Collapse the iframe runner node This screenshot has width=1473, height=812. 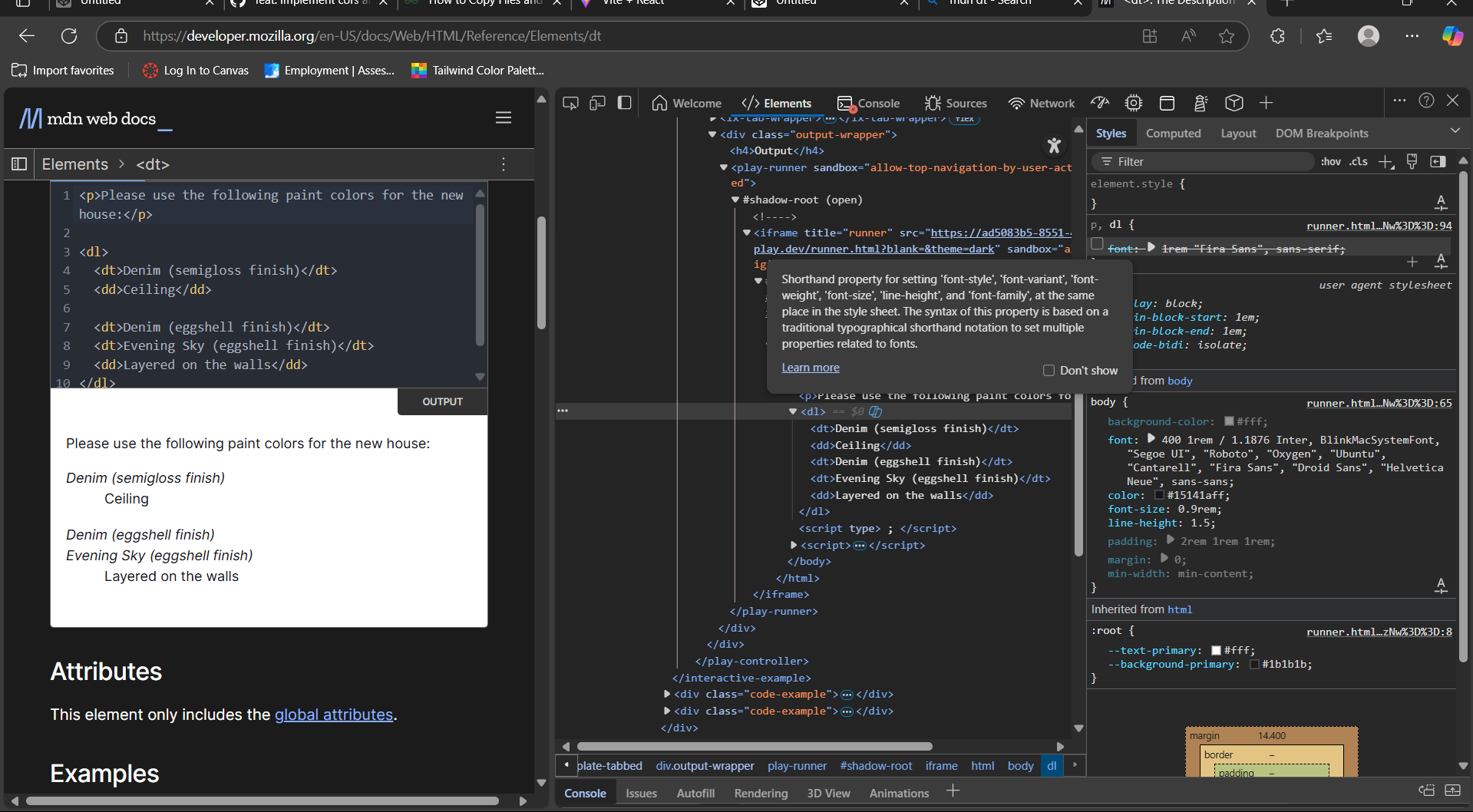pos(747,233)
